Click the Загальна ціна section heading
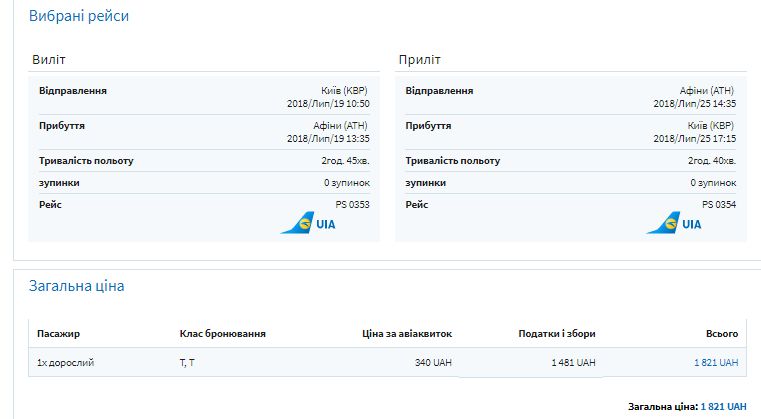761x419 pixels. click(76, 286)
